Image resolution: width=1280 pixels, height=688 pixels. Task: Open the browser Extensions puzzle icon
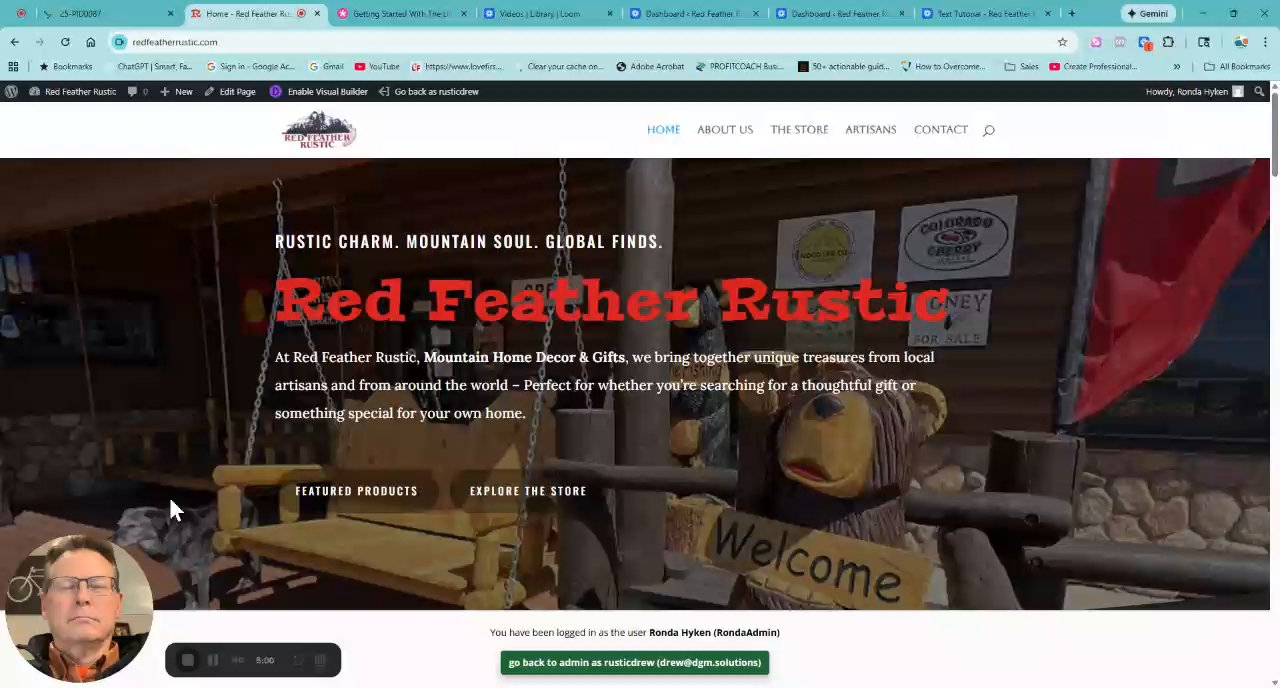point(1168,42)
